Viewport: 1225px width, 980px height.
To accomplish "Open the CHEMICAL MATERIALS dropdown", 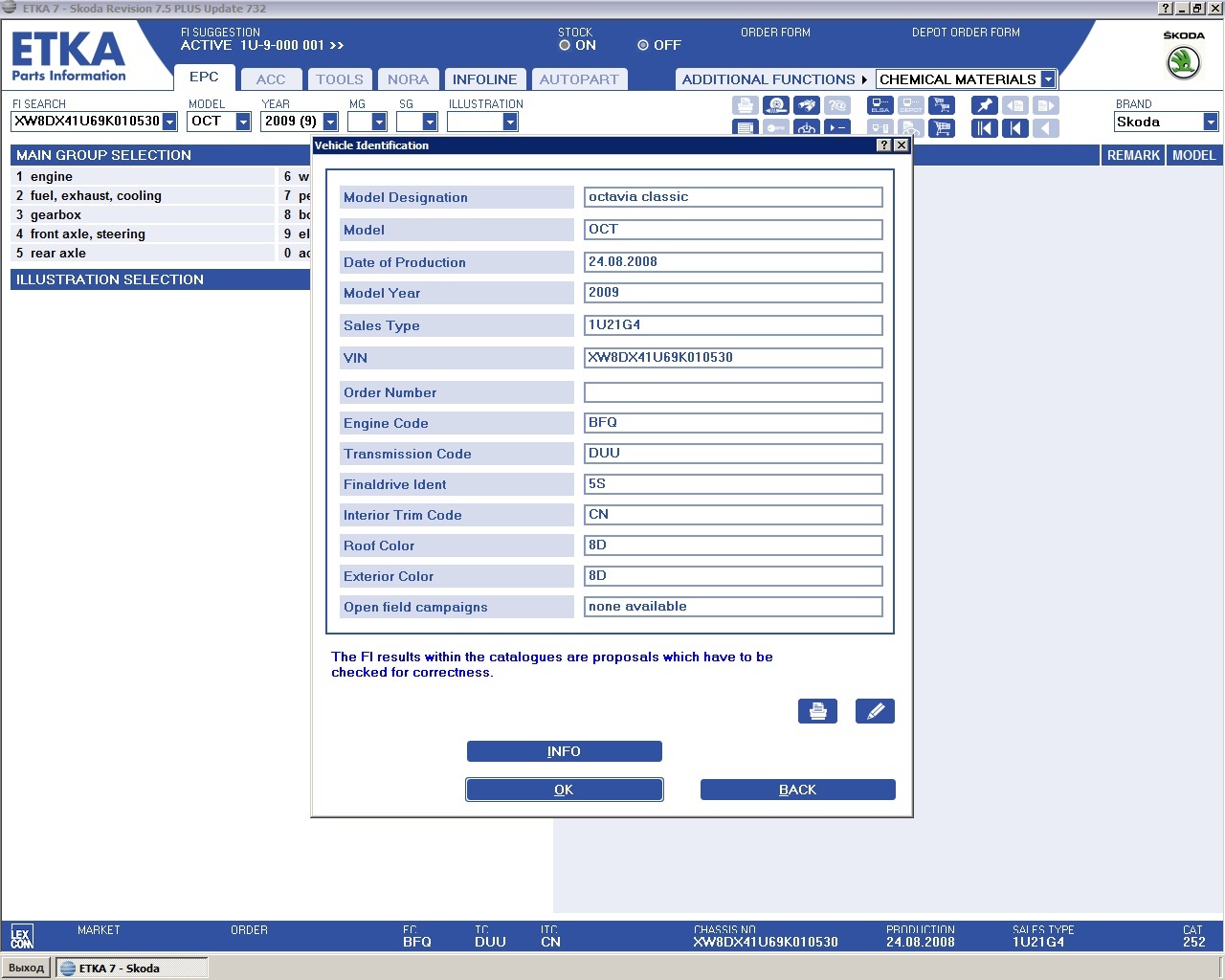I will [x=1048, y=79].
